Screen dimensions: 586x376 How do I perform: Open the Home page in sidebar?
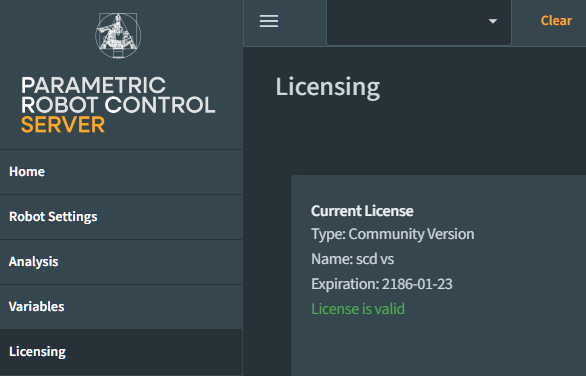click(121, 172)
